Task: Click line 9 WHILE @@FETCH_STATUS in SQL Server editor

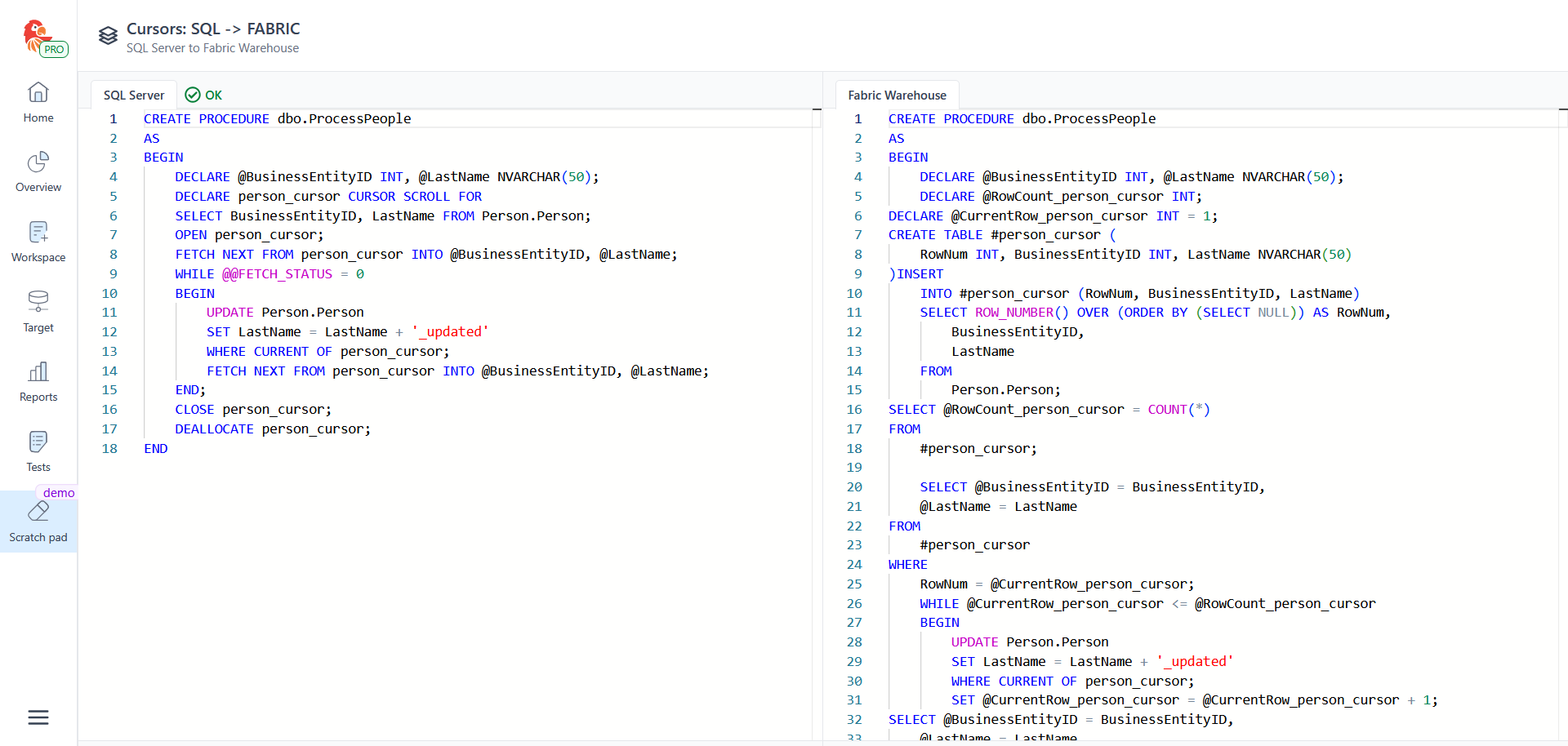Action: click(269, 274)
